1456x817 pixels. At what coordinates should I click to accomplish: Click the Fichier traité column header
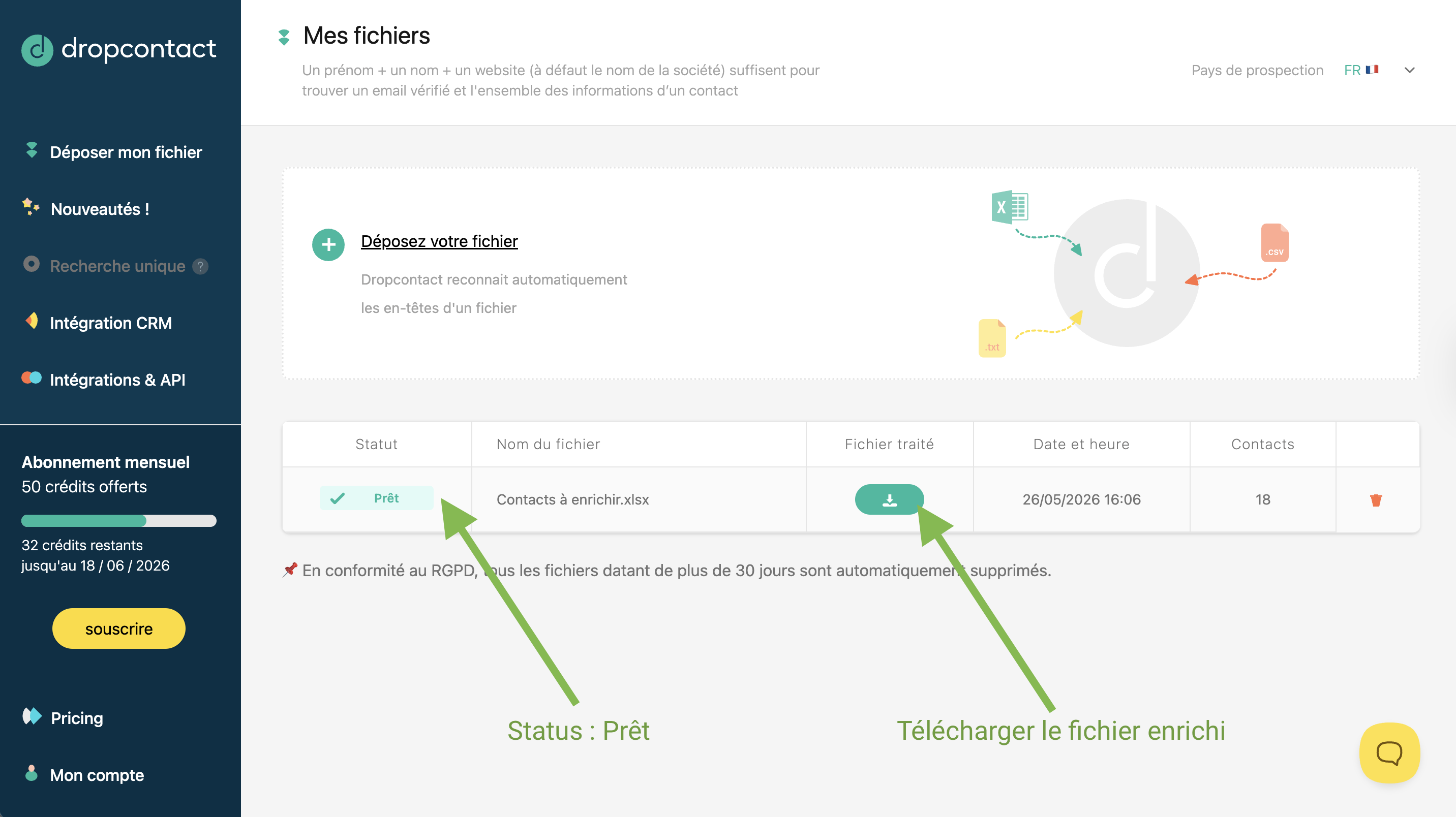(889, 444)
